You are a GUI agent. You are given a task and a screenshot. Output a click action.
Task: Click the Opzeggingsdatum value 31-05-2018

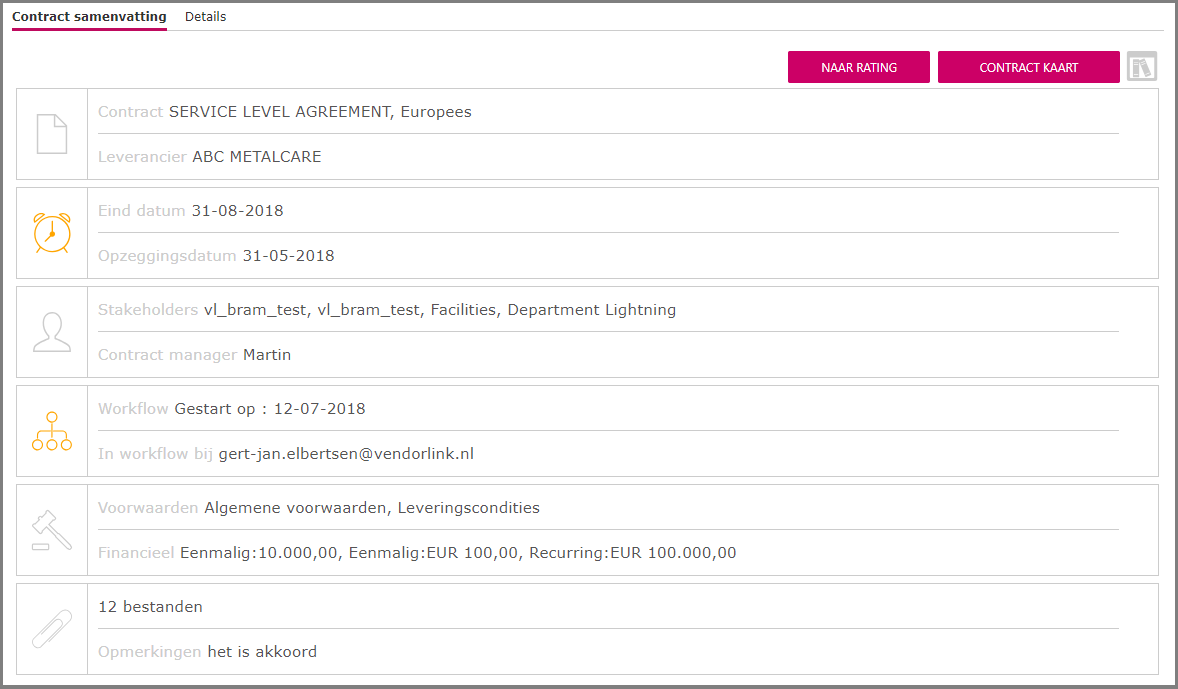click(x=288, y=256)
